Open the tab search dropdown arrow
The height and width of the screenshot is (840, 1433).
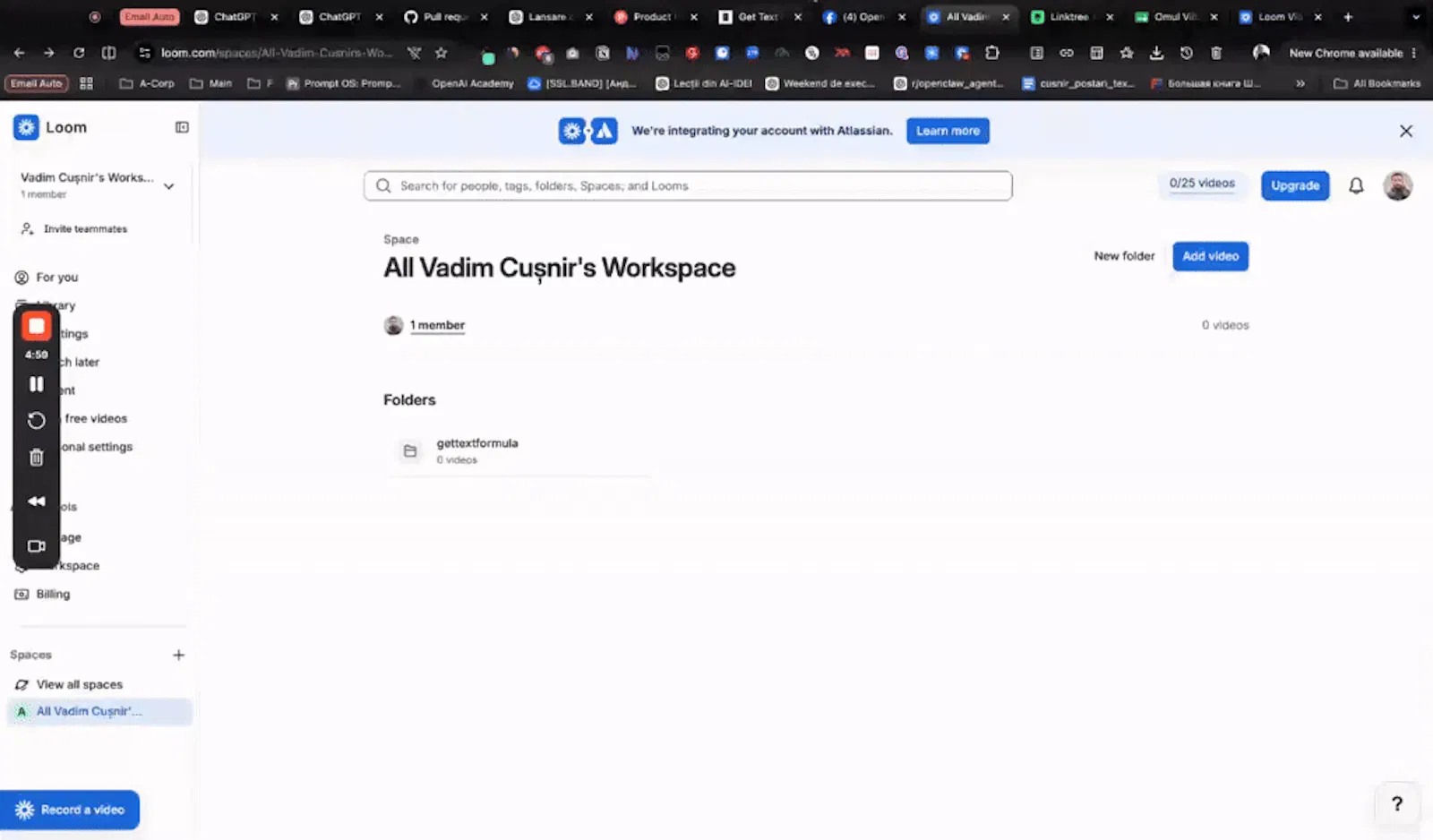[x=1416, y=17]
